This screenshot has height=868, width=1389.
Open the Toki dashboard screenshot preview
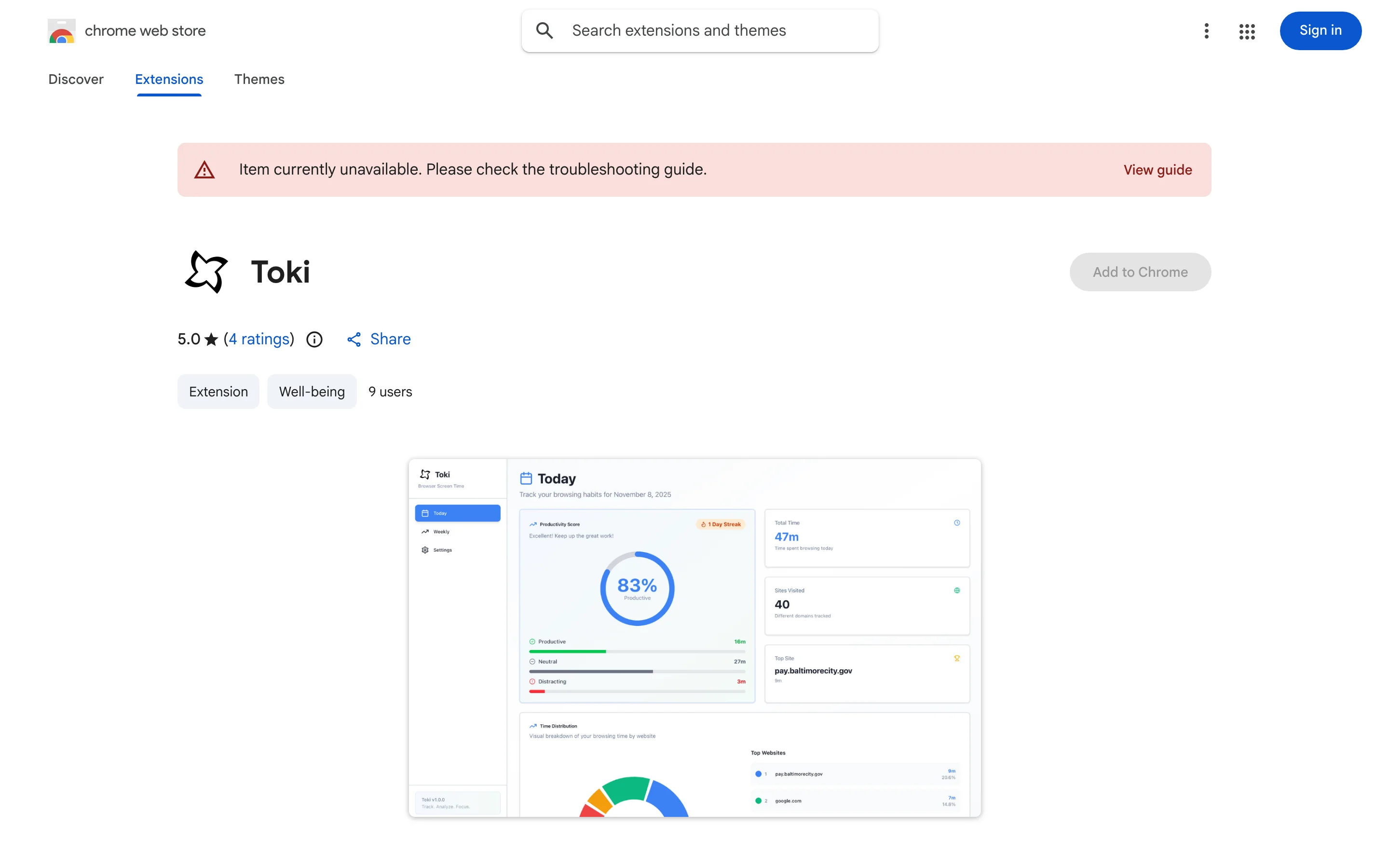(694, 638)
